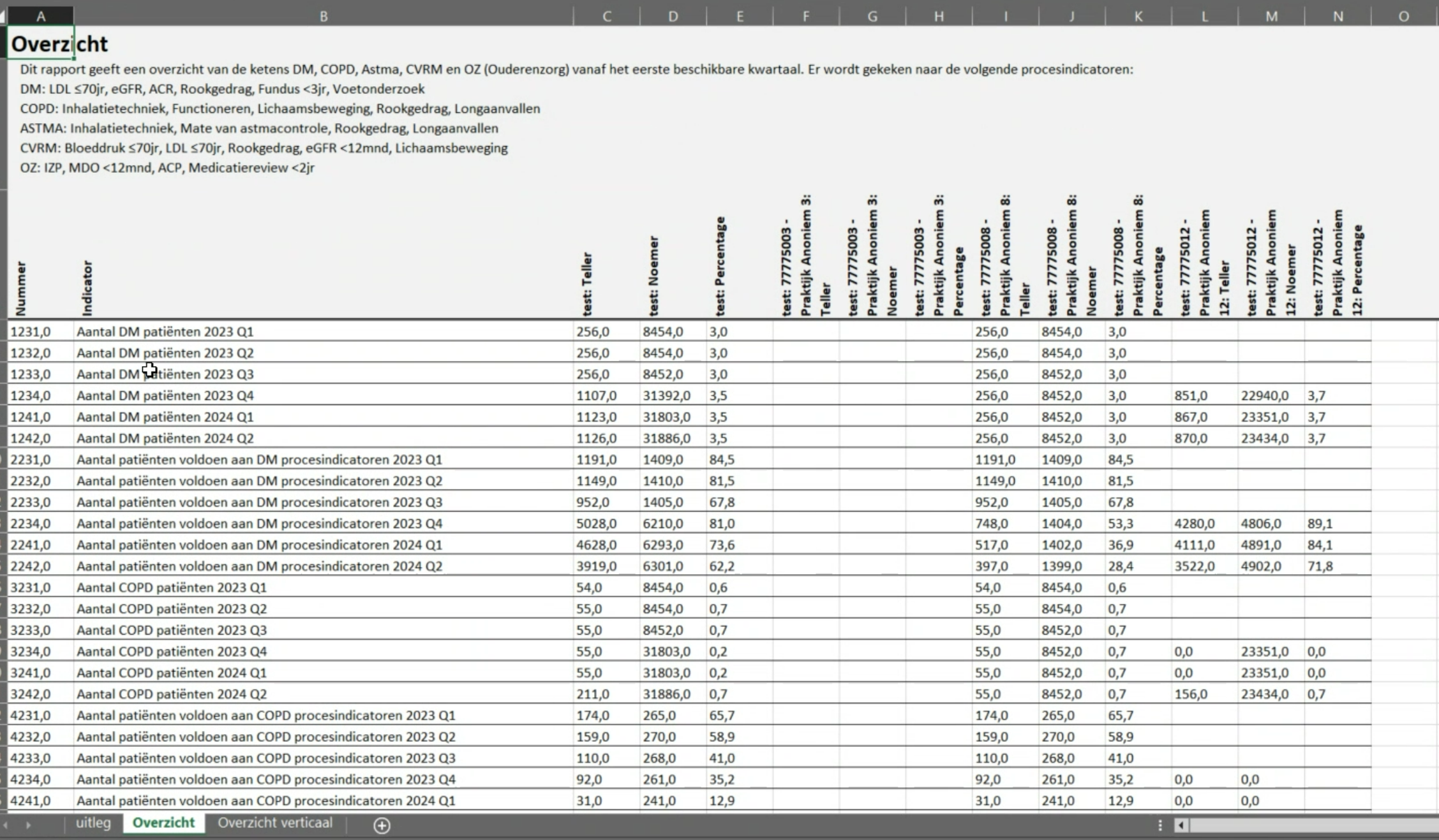Click column L header
The image size is (1439, 840).
[x=1205, y=17]
